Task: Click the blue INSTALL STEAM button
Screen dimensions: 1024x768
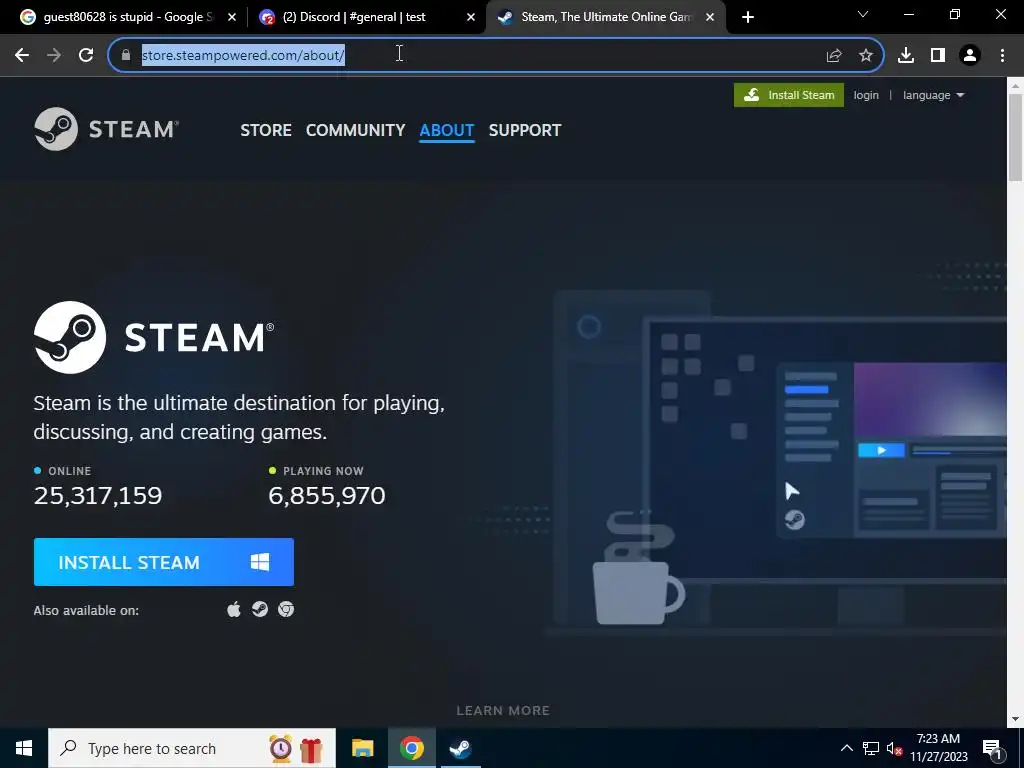Action: coord(164,562)
